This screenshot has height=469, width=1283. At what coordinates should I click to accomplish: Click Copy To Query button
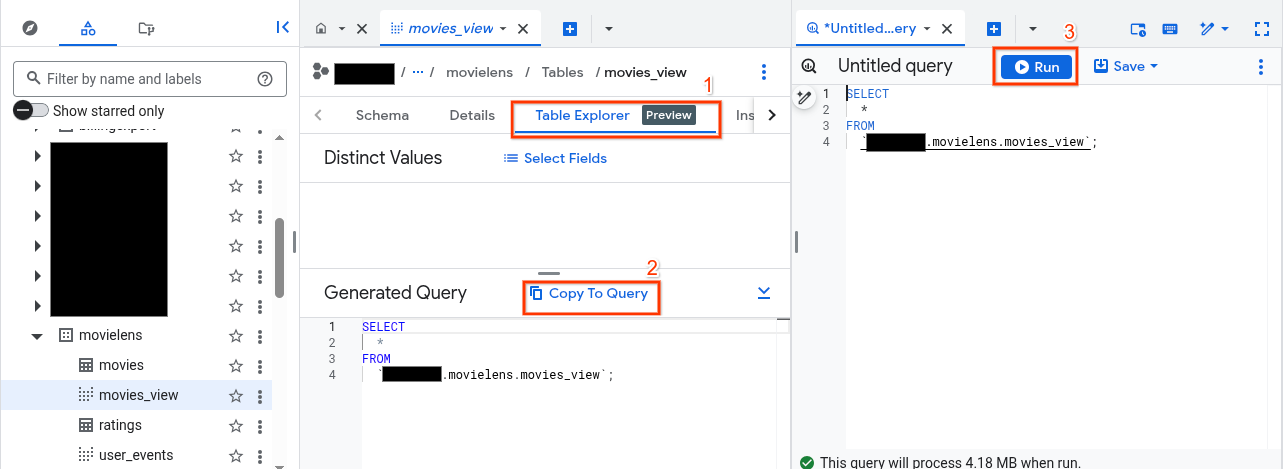point(590,293)
